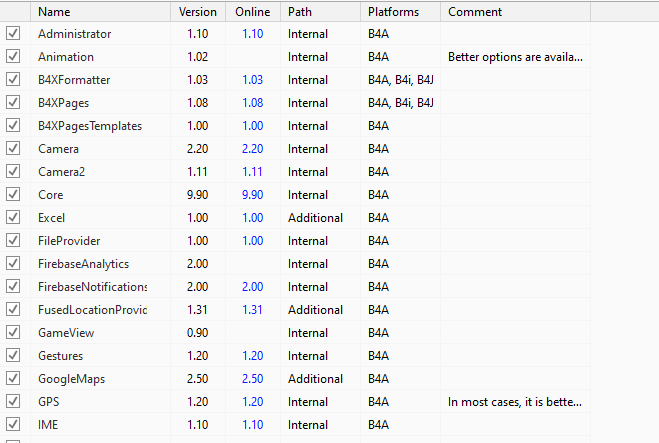Sort by the Online column header
Screen dimensions: 659x443
[252, 12]
